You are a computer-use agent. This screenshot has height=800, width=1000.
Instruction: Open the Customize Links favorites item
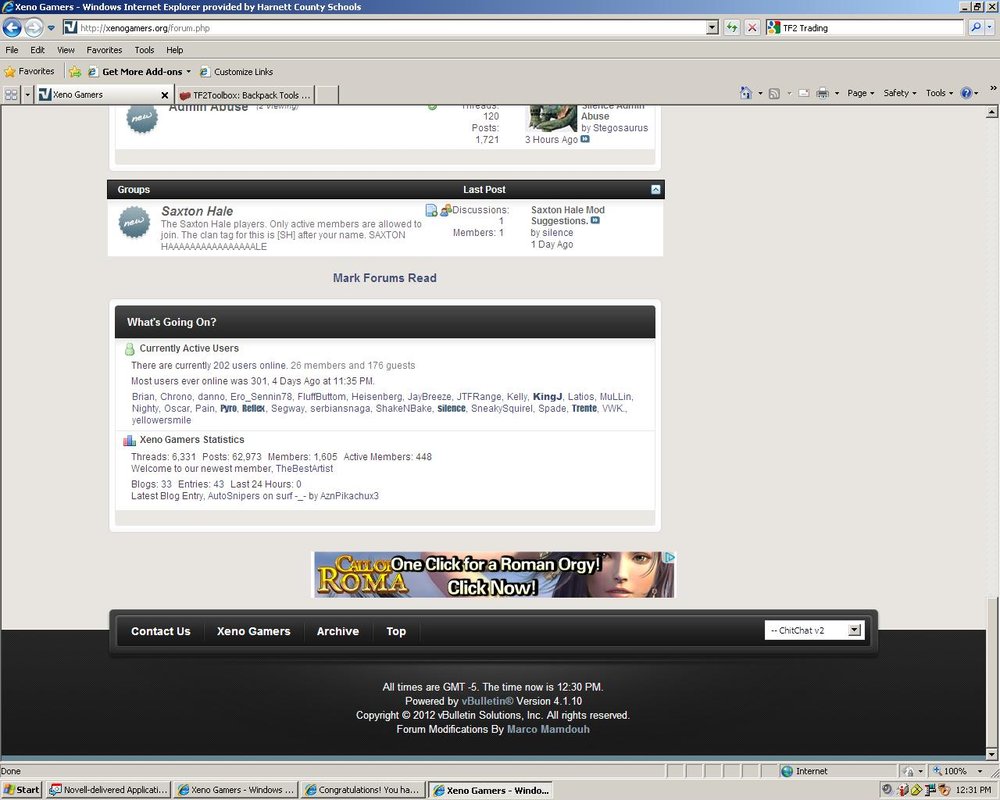(x=237, y=71)
